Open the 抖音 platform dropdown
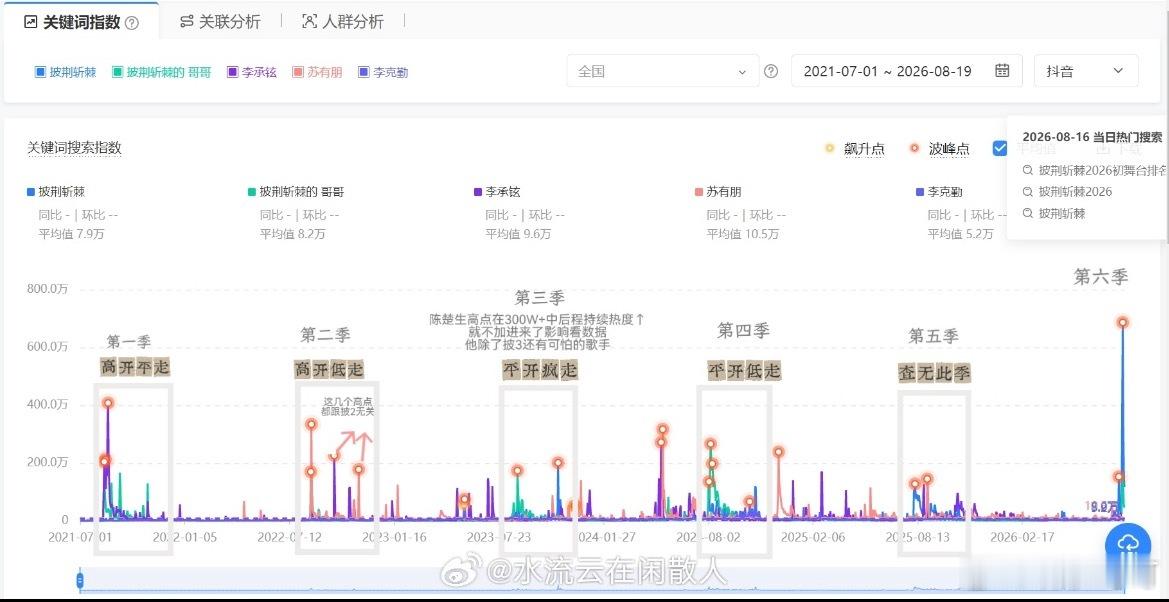1169x602 pixels. point(1086,71)
